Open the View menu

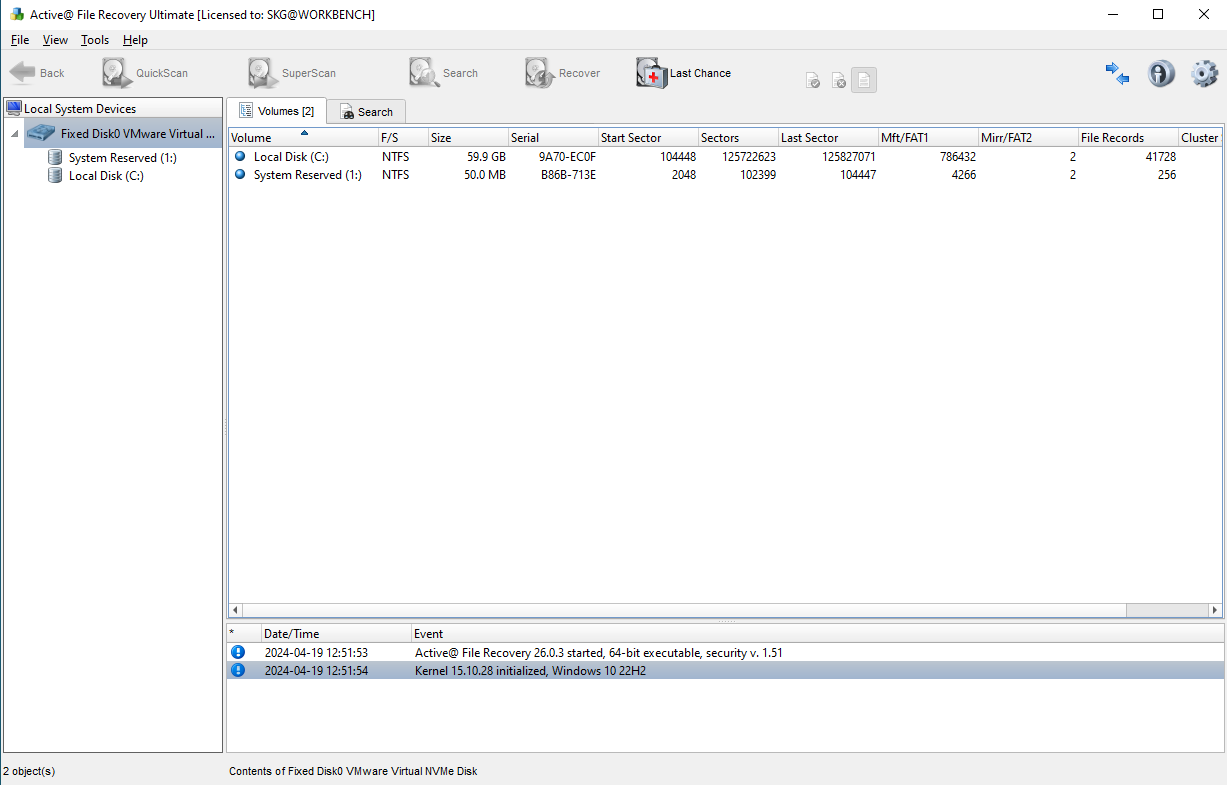pyautogui.click(x=55, y=40)
